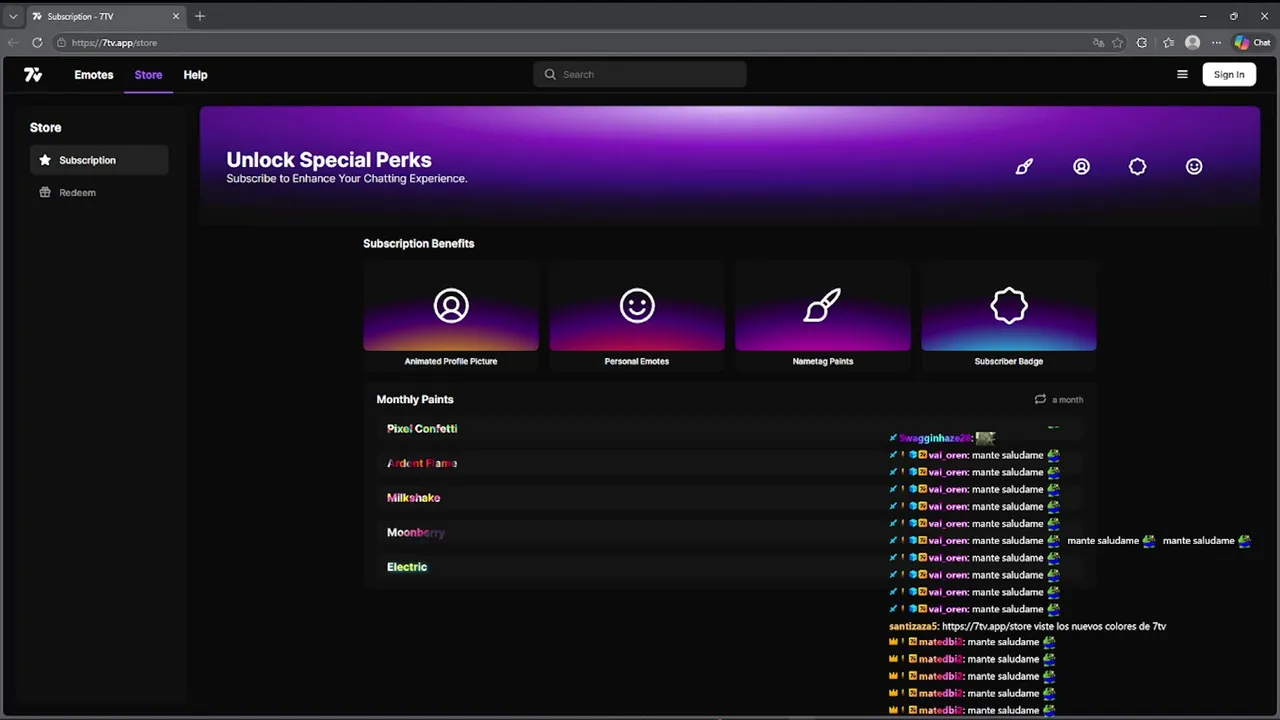Click the repeat icon next to 'a month'

click(x=1040, y=399)
